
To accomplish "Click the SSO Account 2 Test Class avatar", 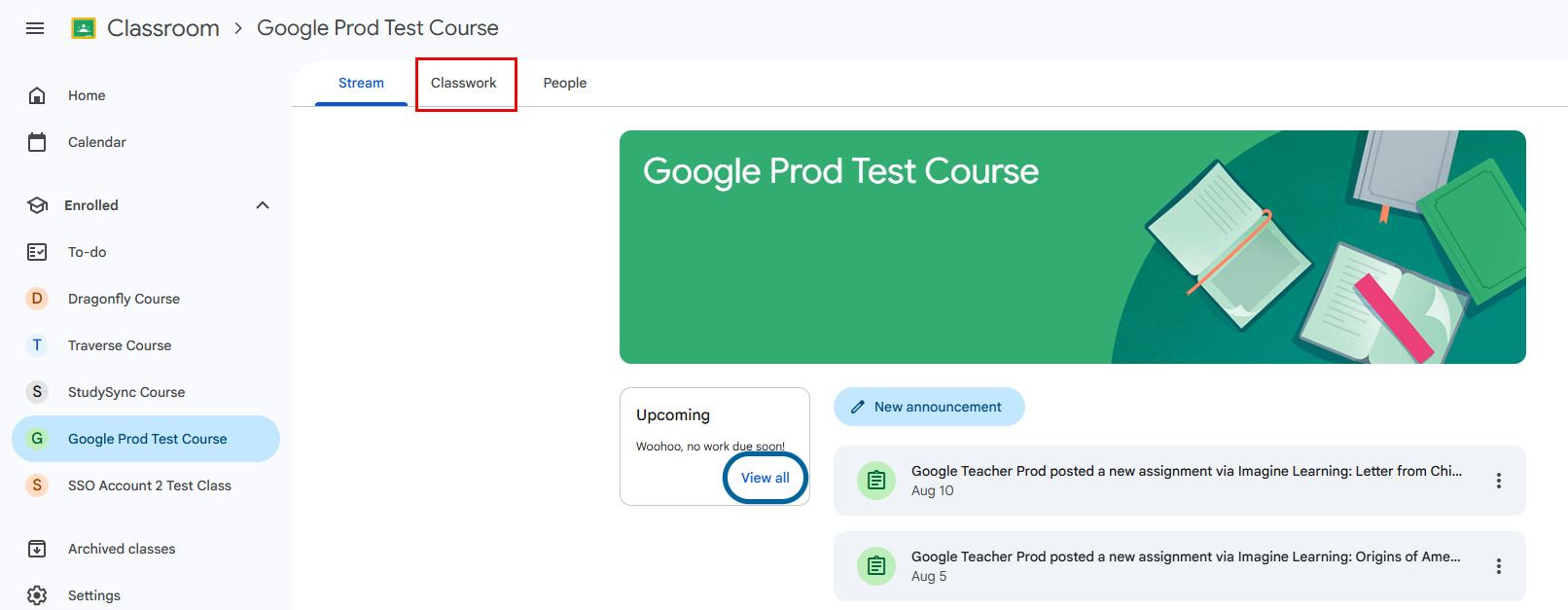I will click(37, 485).
